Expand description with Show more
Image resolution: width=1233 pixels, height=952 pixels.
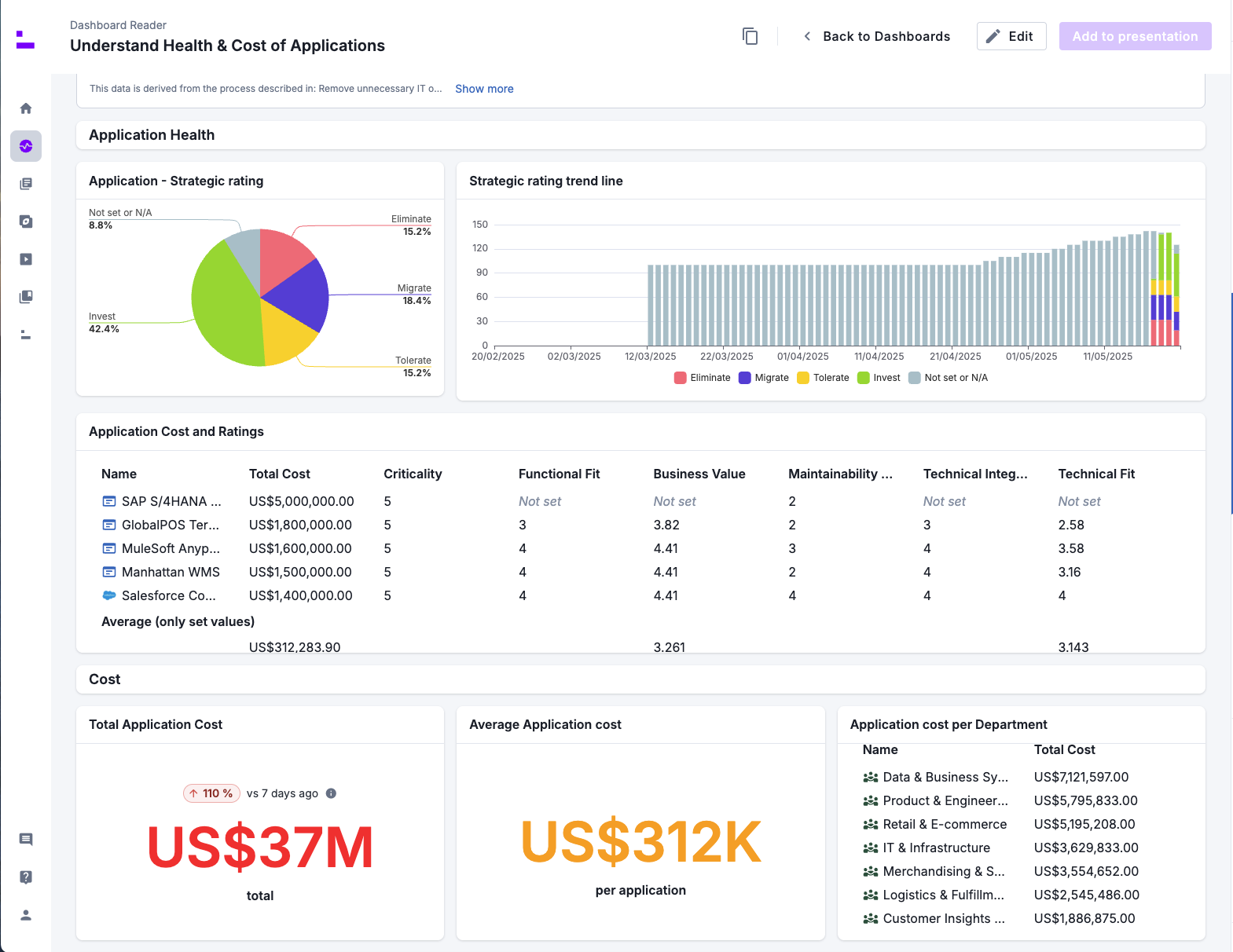[x=484, y=89]
